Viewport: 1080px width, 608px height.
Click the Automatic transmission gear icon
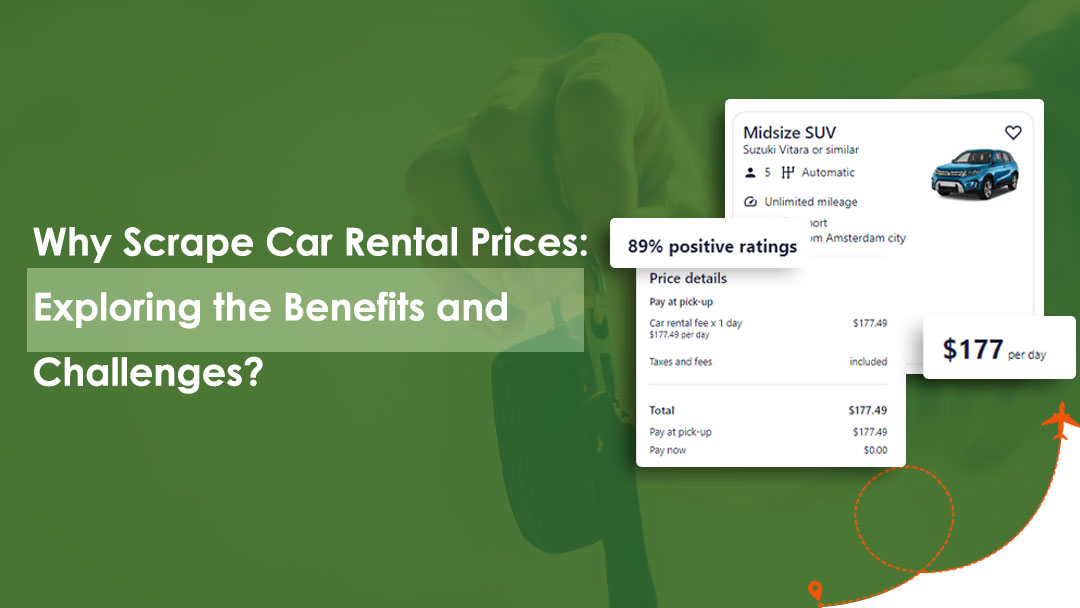point(787,172)
